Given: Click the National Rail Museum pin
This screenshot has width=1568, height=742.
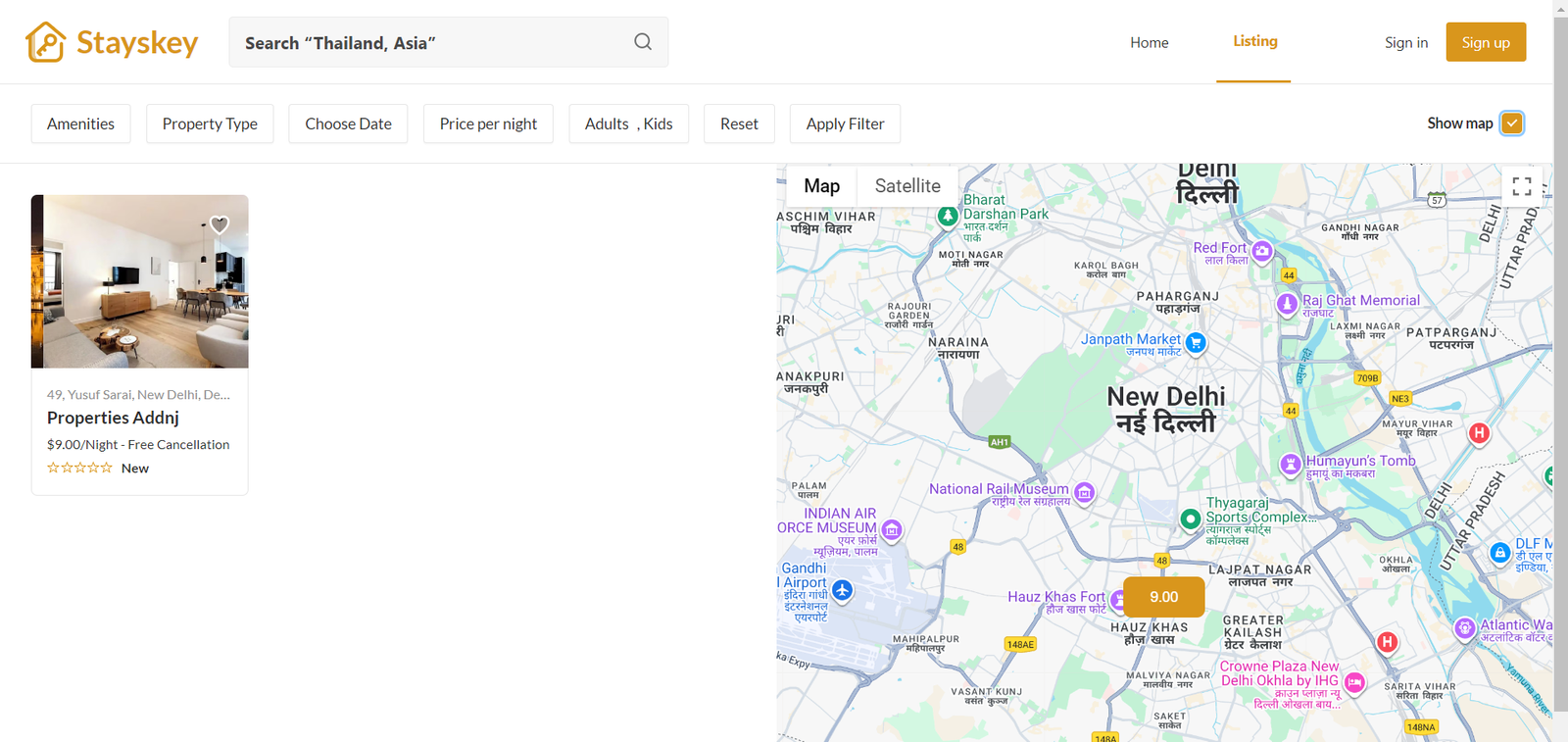Looking at the screenshot, I should click(1084, 492).
